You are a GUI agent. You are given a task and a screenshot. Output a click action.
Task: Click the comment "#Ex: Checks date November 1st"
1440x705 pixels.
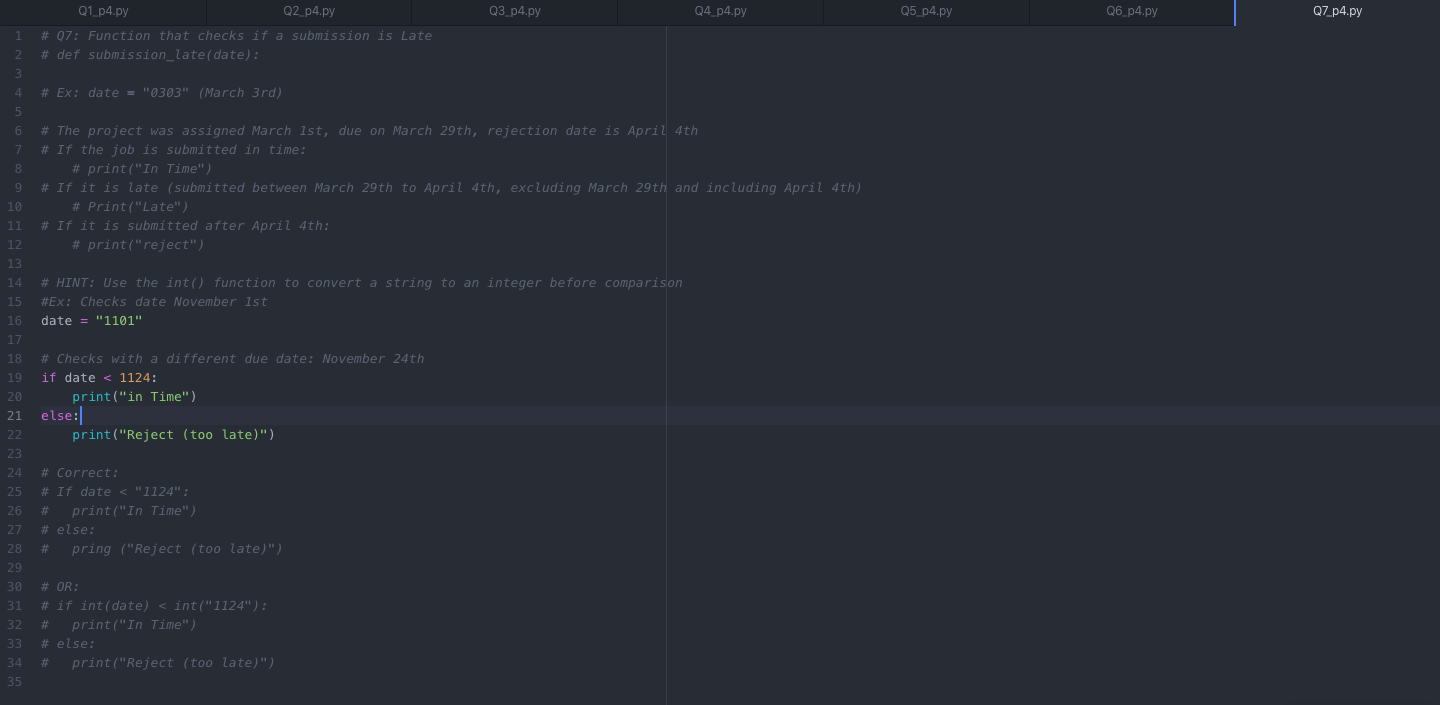(154, 302)
